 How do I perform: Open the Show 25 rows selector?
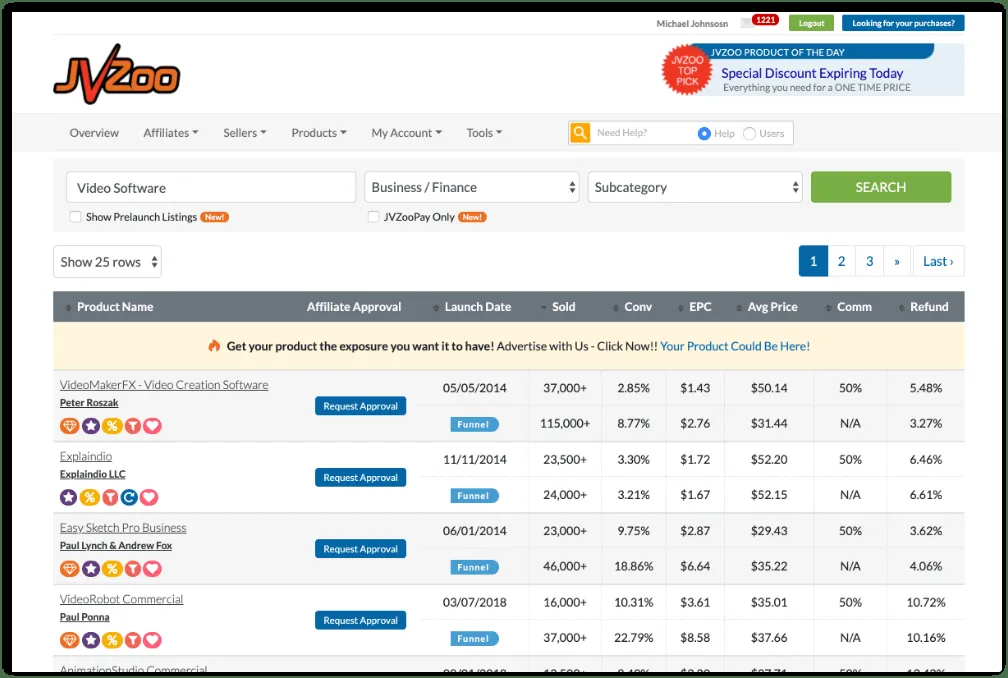click(x=107, y=262)
